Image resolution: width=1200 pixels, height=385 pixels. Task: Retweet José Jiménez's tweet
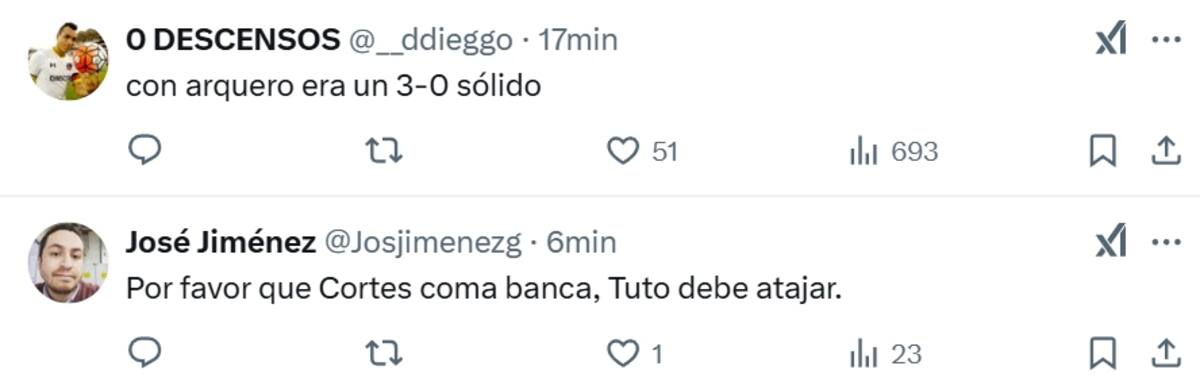[383, 352]
